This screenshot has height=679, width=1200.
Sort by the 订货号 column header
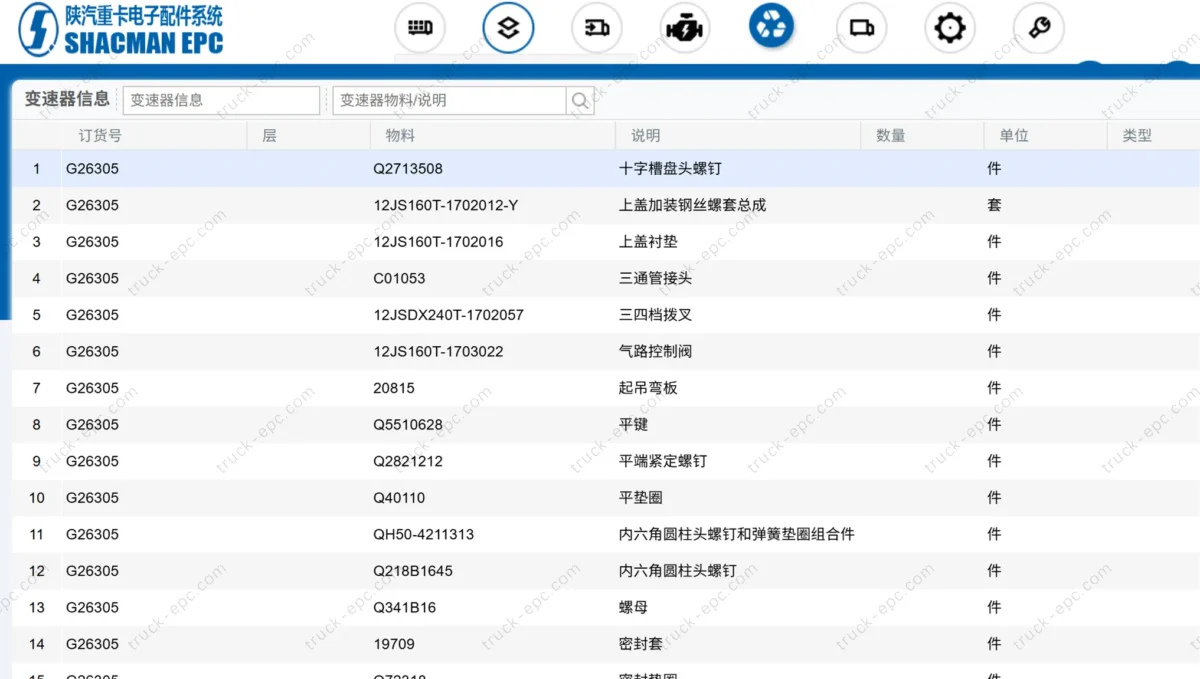click(100, 135)
